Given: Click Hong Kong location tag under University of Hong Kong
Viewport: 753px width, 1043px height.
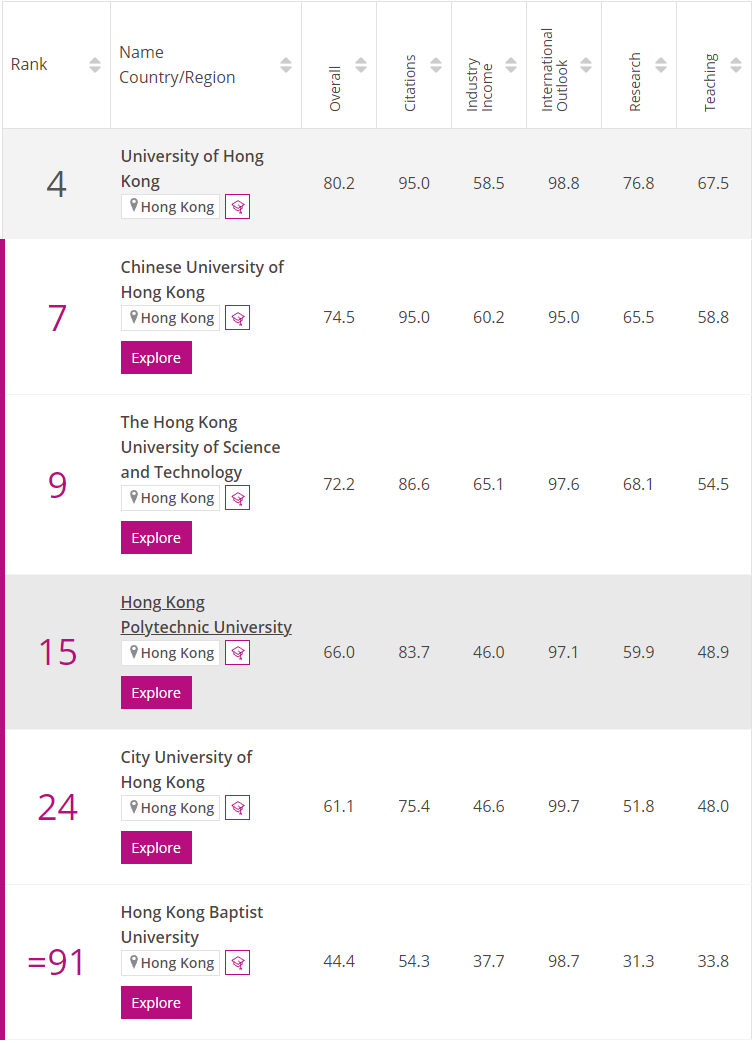Looking at the screenshot, I should pyautogui.click(x=170, y=207).
